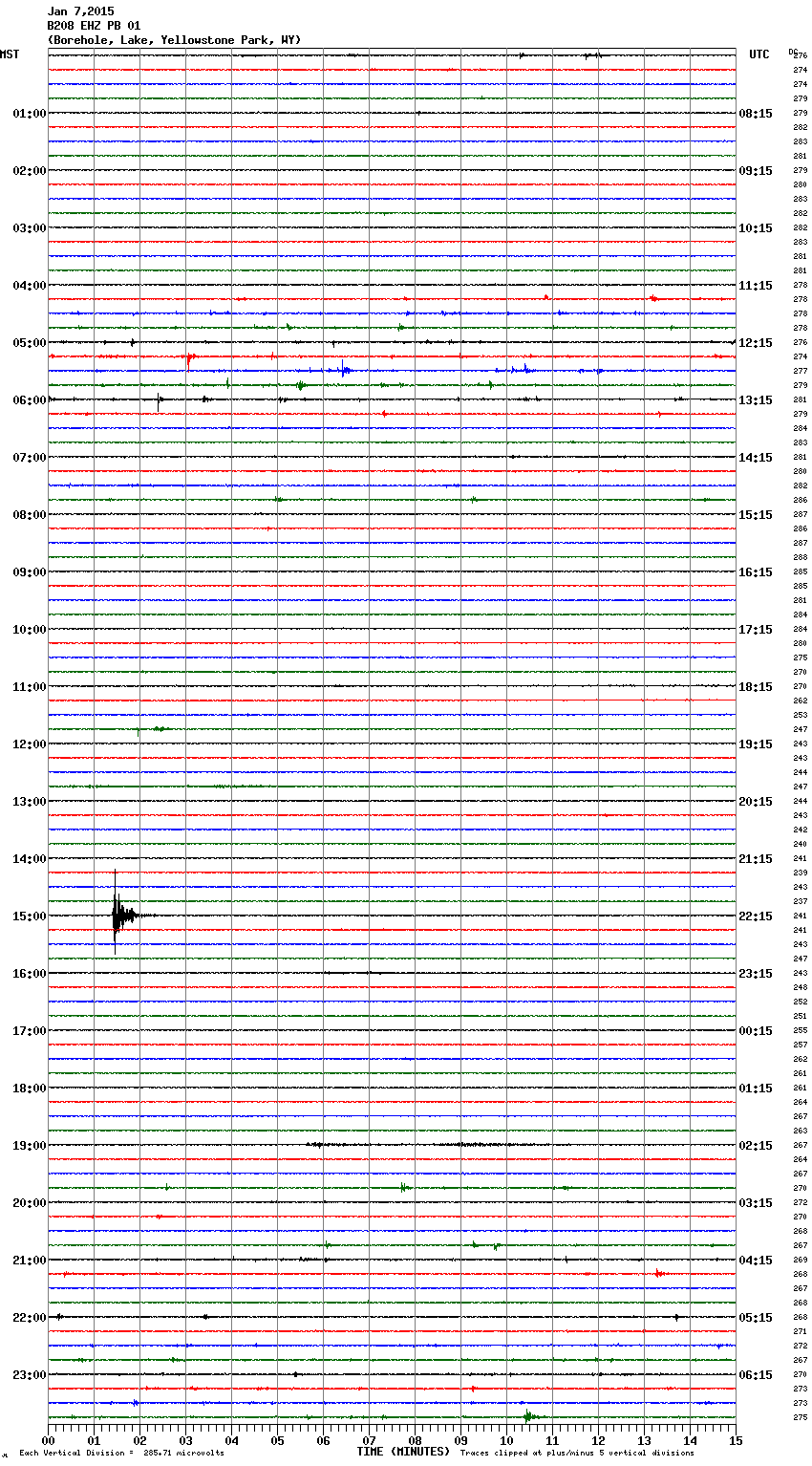The height and width of the screenshot is (1466, 812).
Task: Select the 04:00 MST hour label
Action: pos(30,286)
